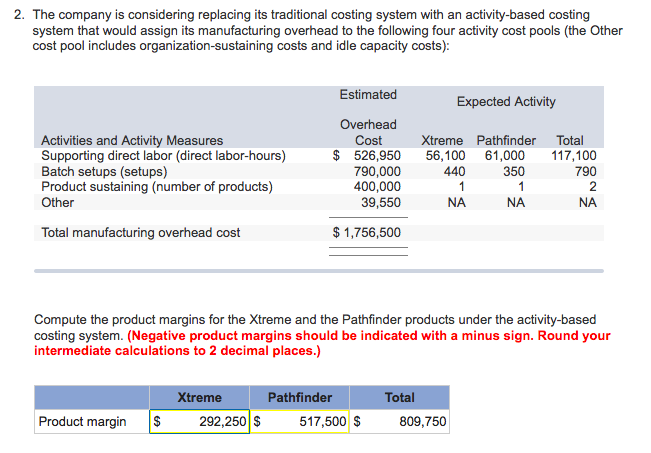This screenshot has width=651, height=453.
Task: Click the Batch setups (setups) row label
Action: click(x=104, y=171)
